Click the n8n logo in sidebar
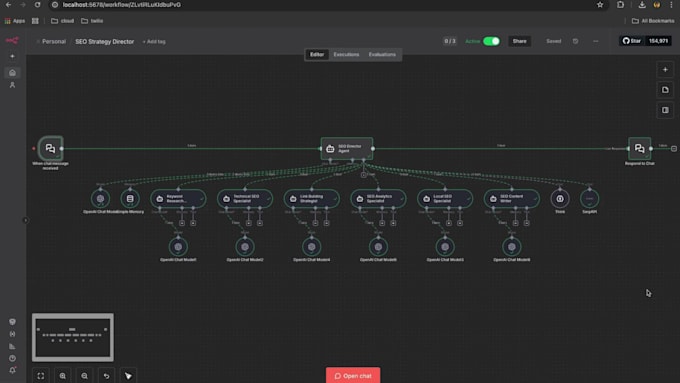 (12, 41)
